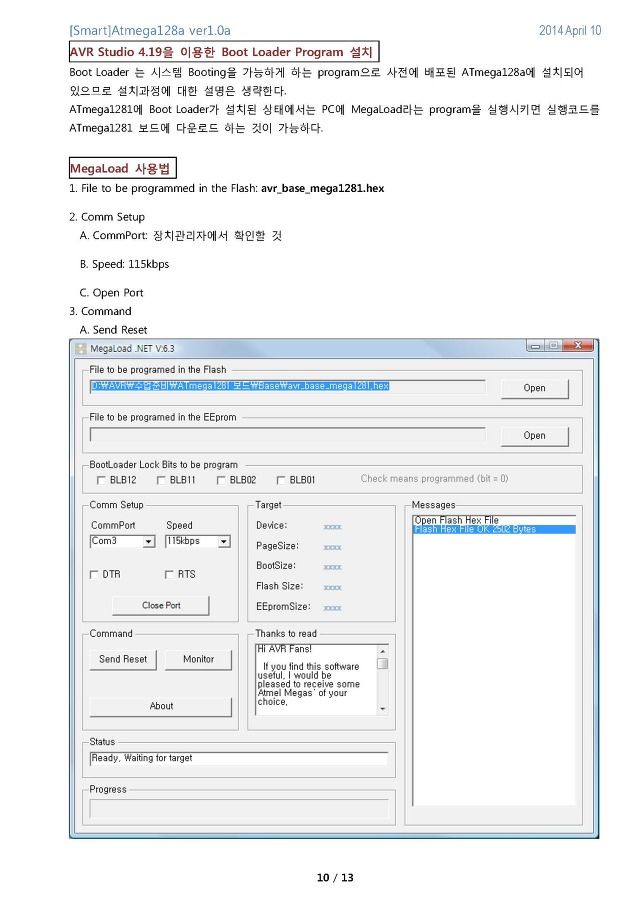640x905 pixels.
Task: Click the 'avr_base_mega1281.hex' bold text
Action: (322, 189)
